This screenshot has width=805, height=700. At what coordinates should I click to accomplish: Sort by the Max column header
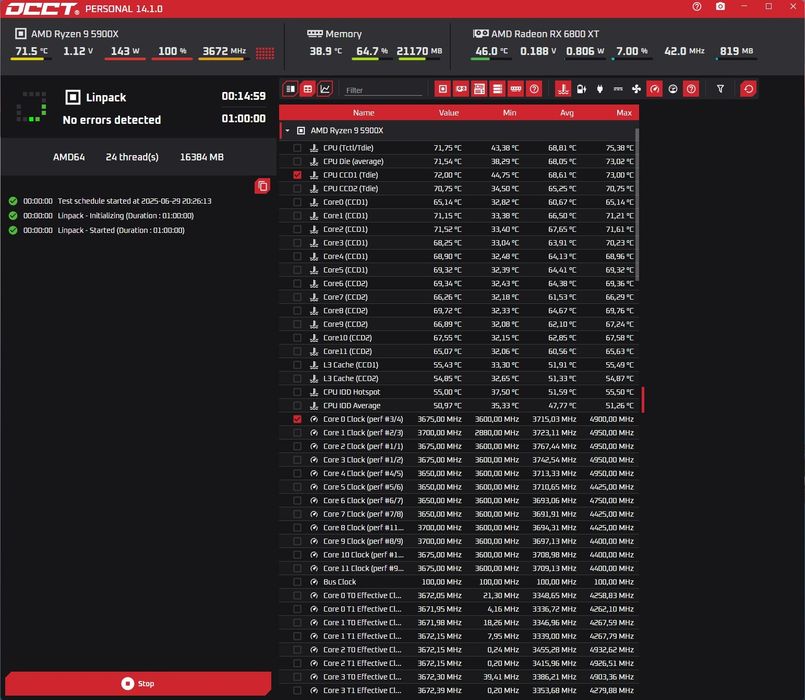tap(624, 112)
